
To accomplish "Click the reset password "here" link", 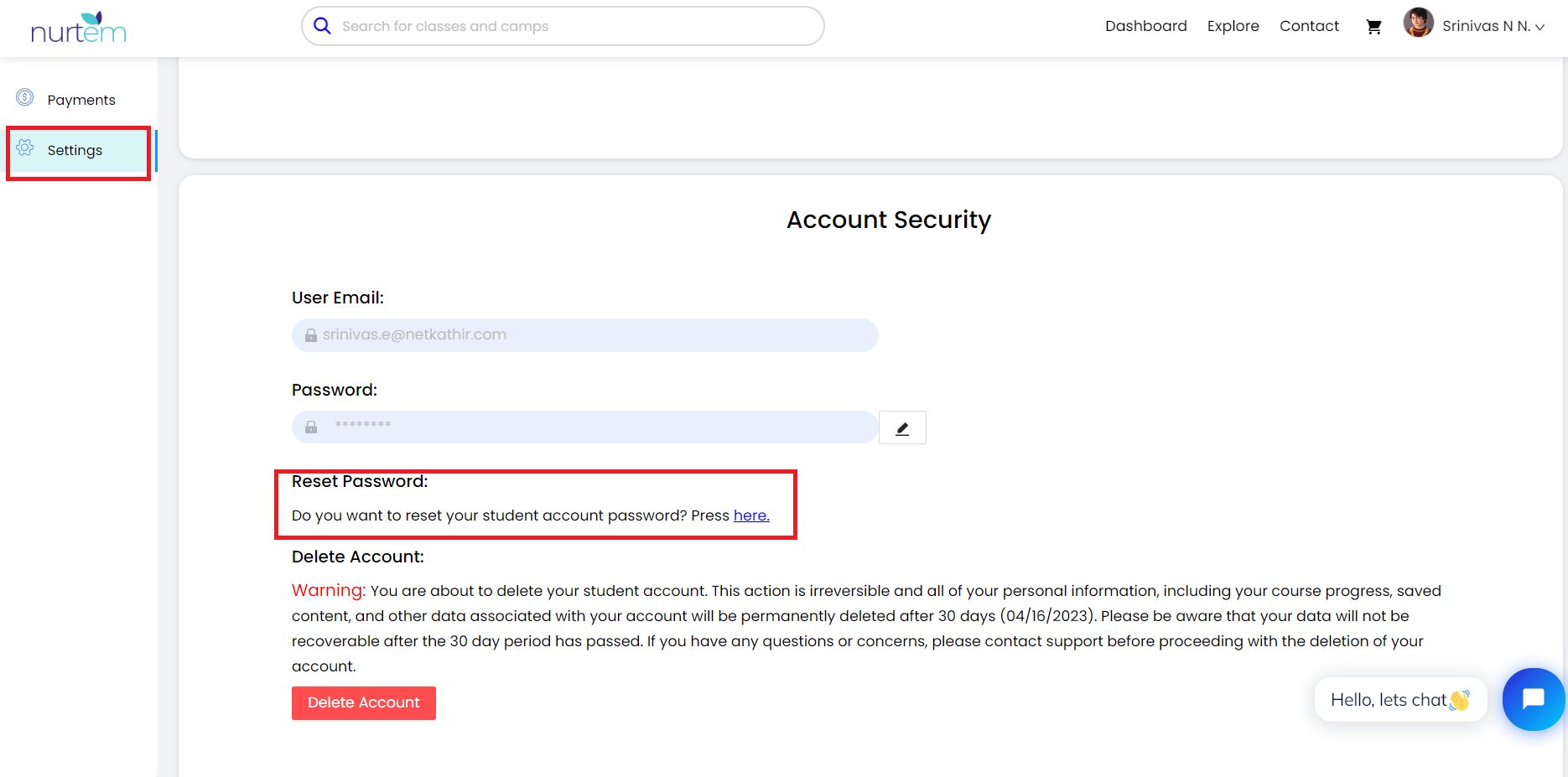I will [x=751, y=515].
